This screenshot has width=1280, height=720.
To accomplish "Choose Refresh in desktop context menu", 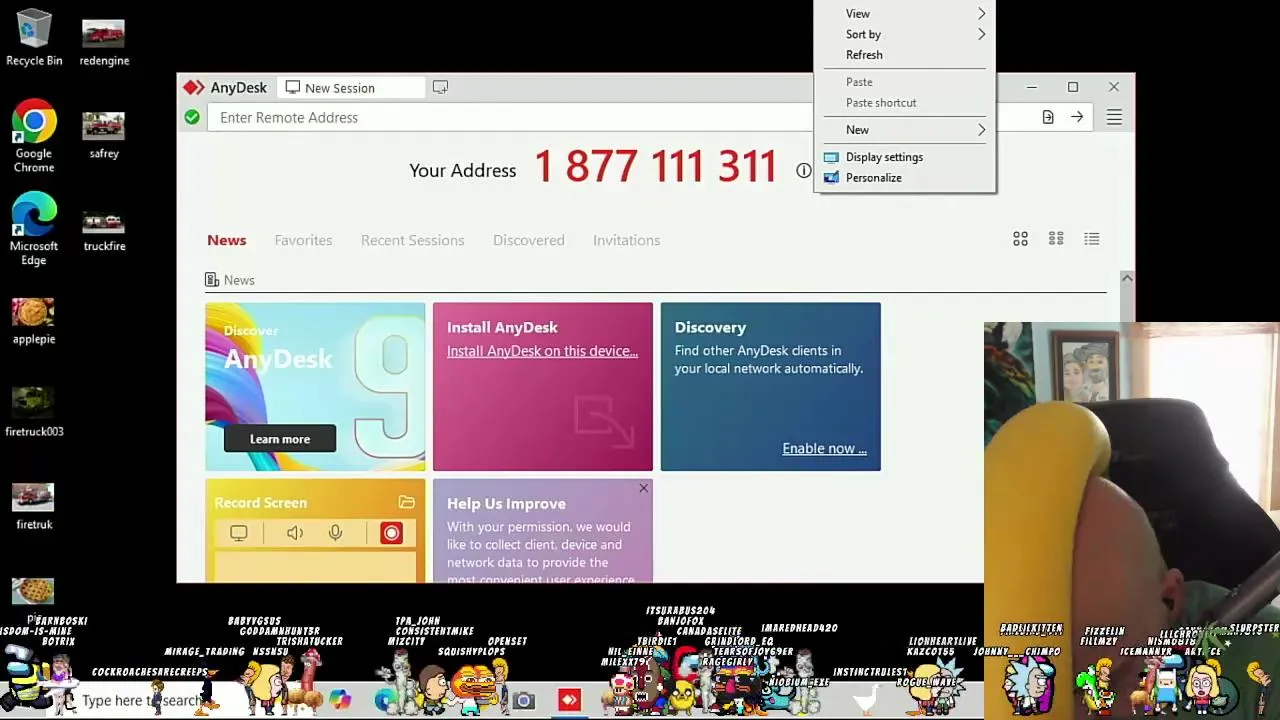I will point(905,55).
